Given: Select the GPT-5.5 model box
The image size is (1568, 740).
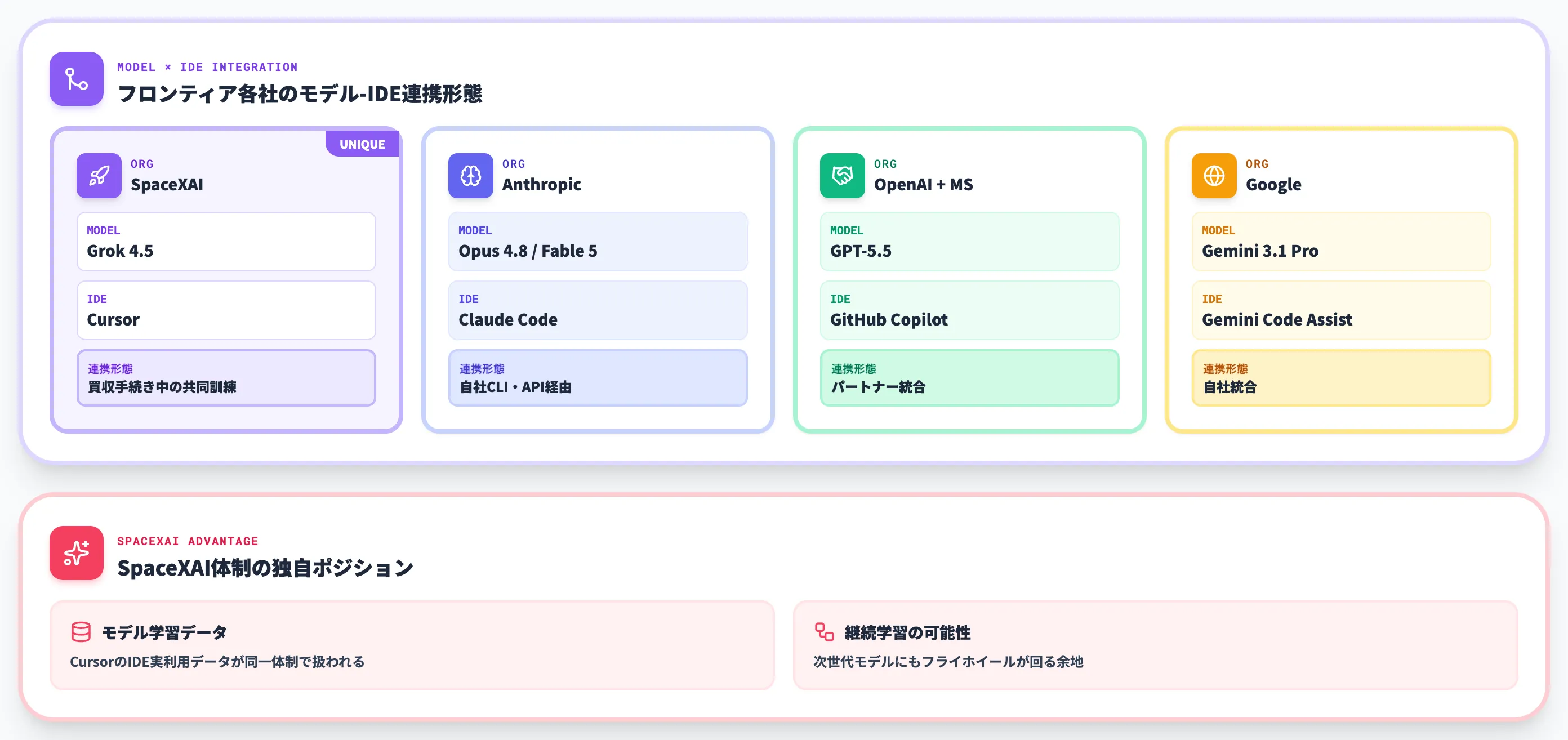Looking at the screenshot, I should click(970, 242).
